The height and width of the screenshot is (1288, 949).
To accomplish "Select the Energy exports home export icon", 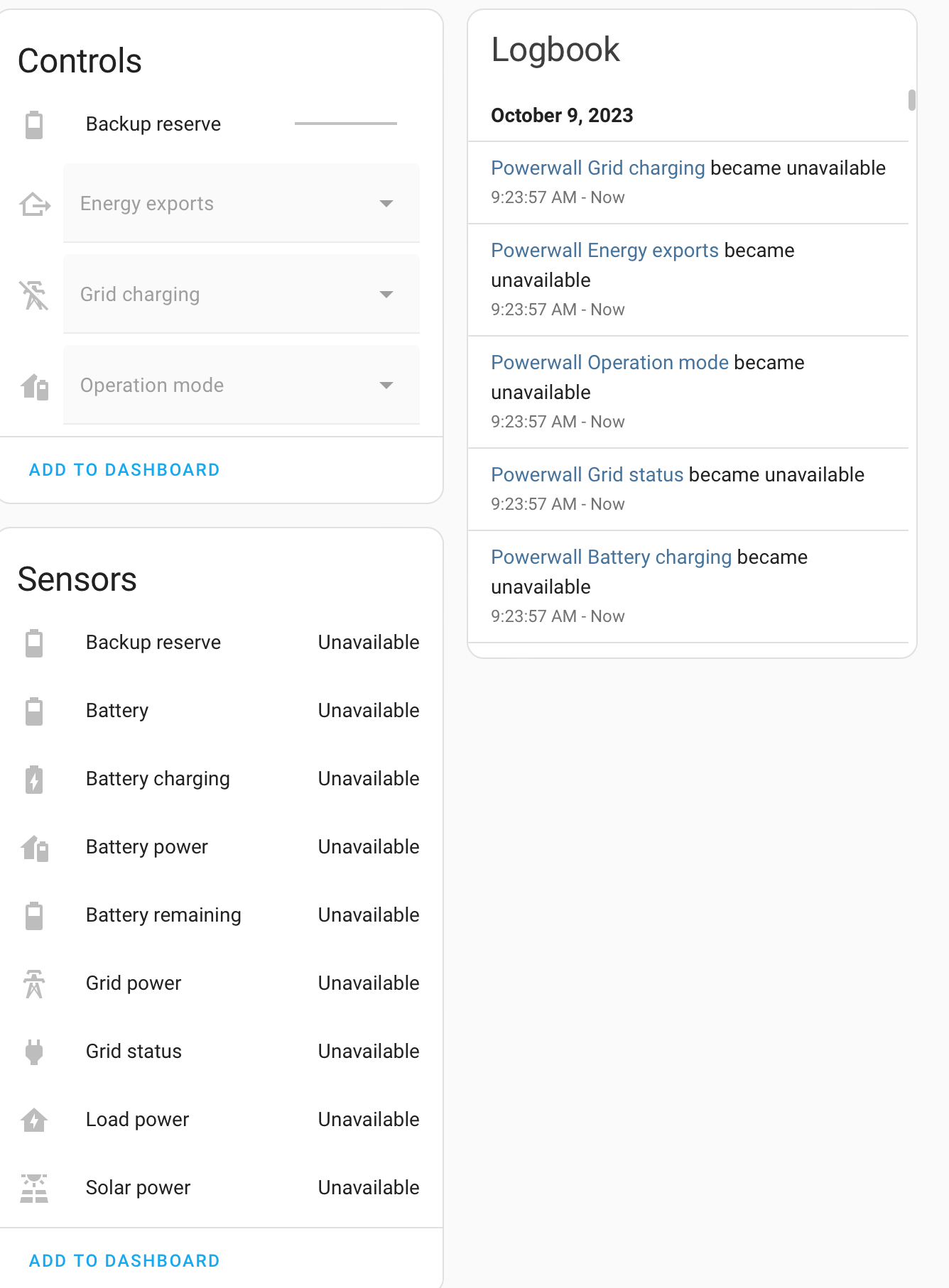I will click(33, 204).
